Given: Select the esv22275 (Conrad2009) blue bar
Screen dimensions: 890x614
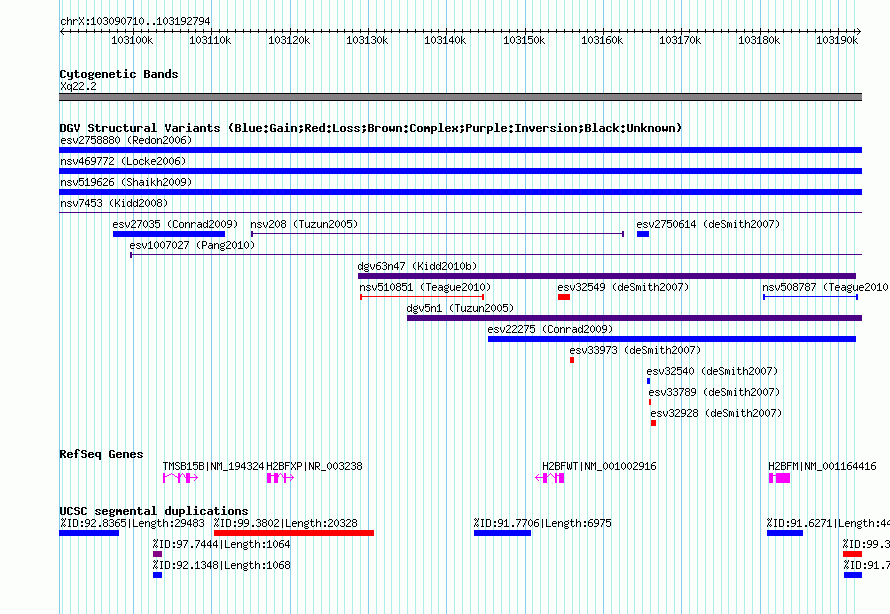Looking at the screenshot, I should point(671,339).
